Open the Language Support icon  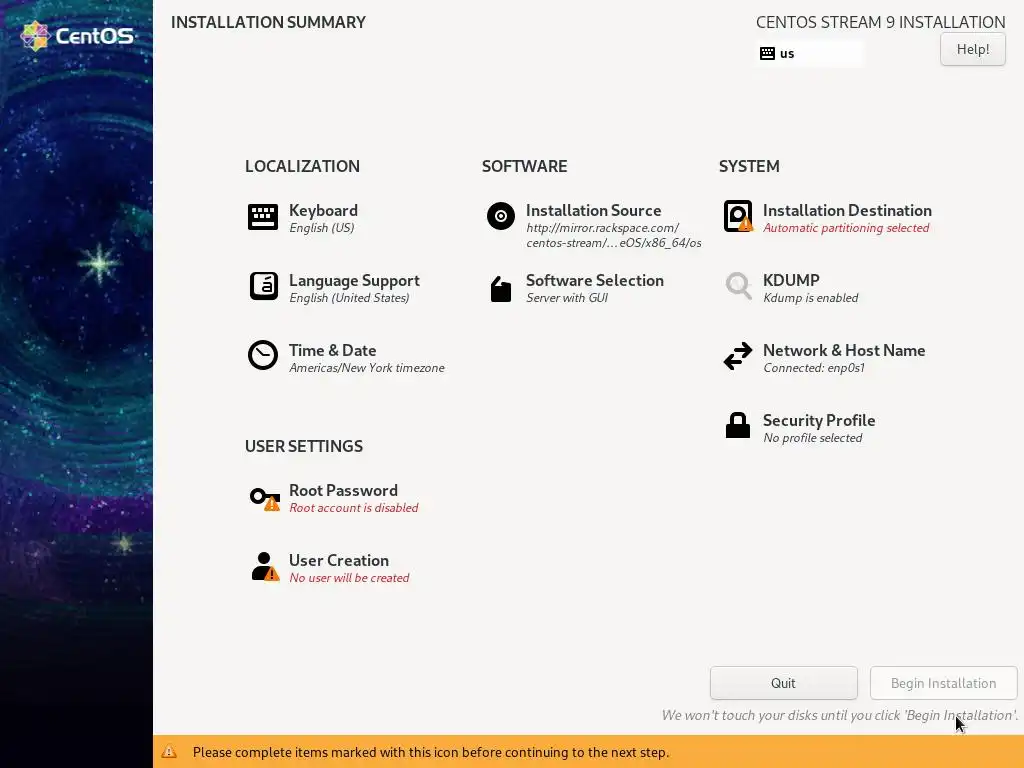coord(264,286)
